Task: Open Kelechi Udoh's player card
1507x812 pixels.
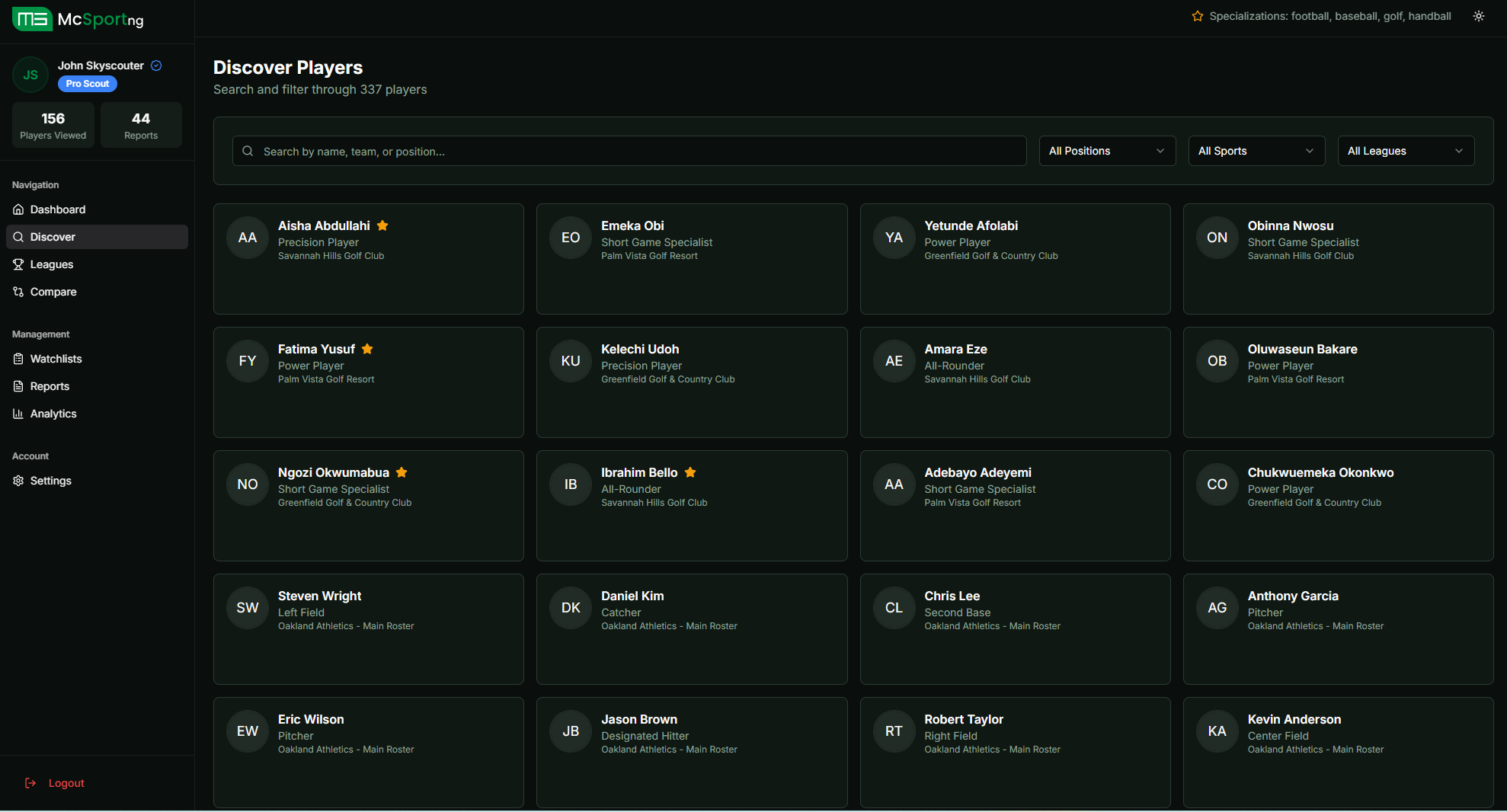Action: click(x=691, y=382)
